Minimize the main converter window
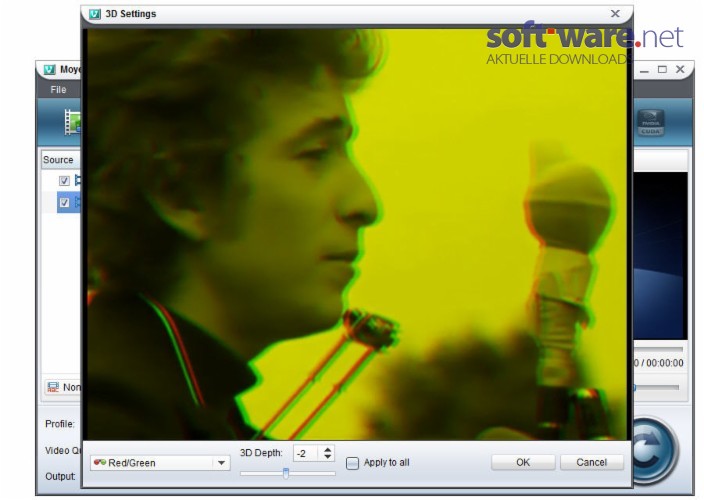 (x=644, y=70)
